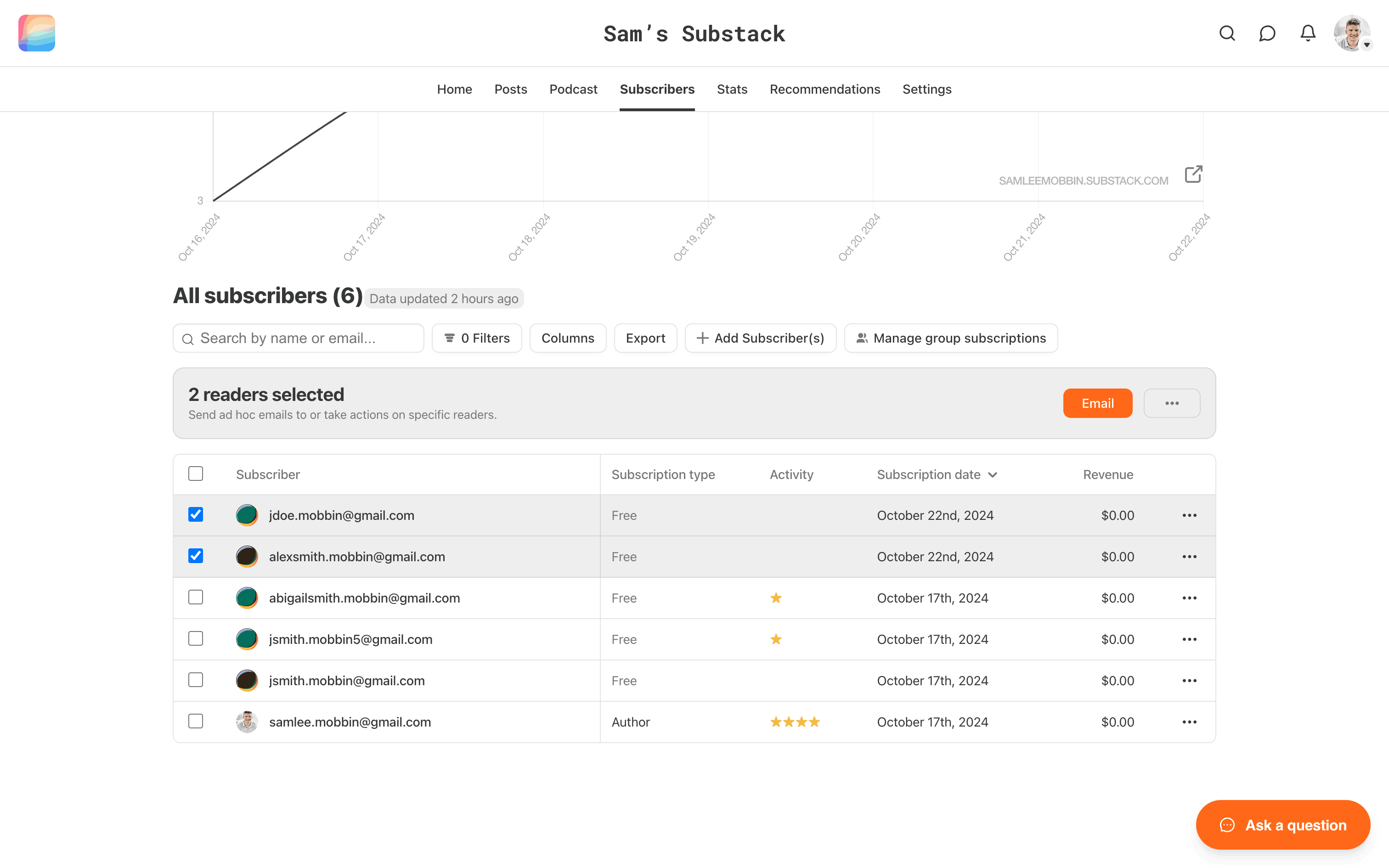This screenshot has width=1389, height=868.
Task: Go to the Recommendations tab
Action: coord(824,89)
